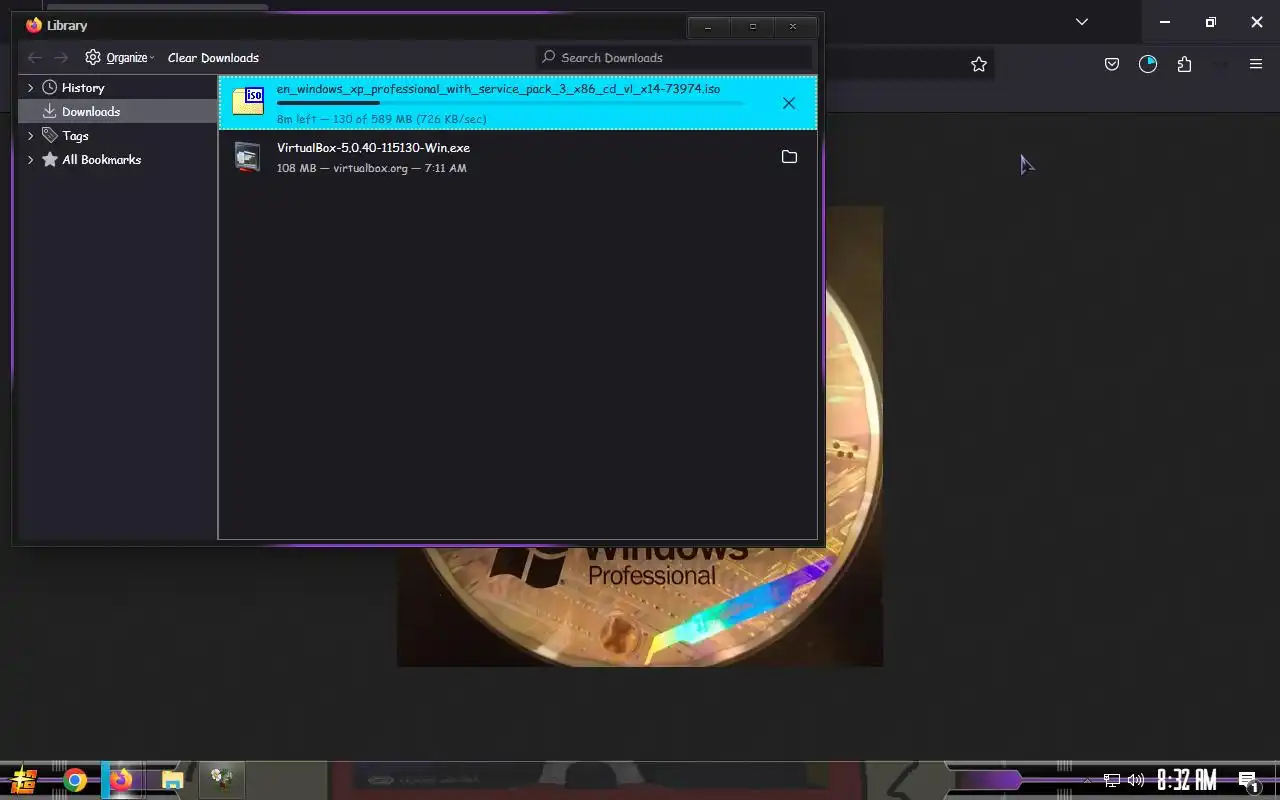
Task: Open the list all tabs dropdown arrow
Action: (1081, 22)
